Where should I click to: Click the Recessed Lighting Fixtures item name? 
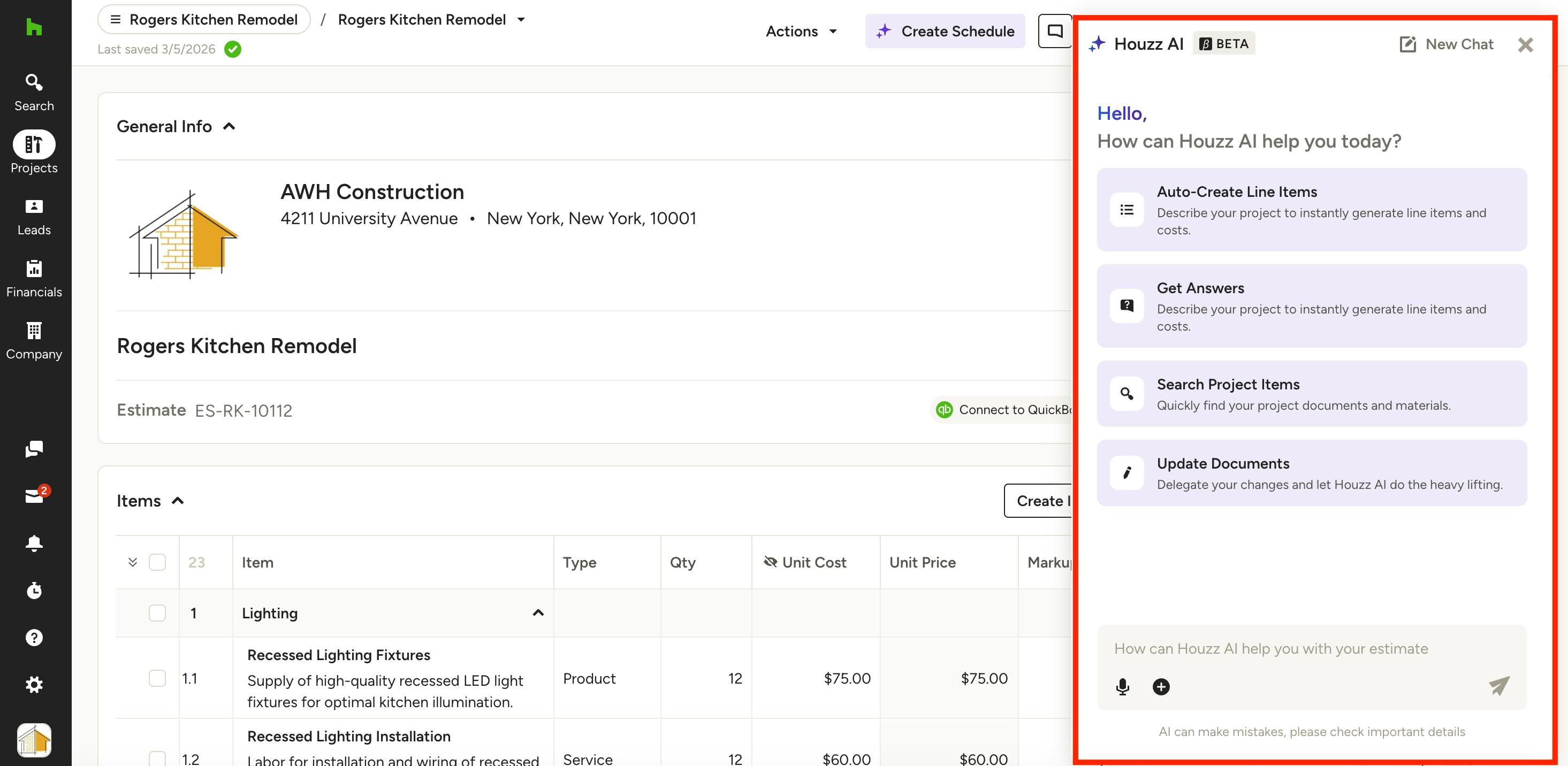pos(338,655)
